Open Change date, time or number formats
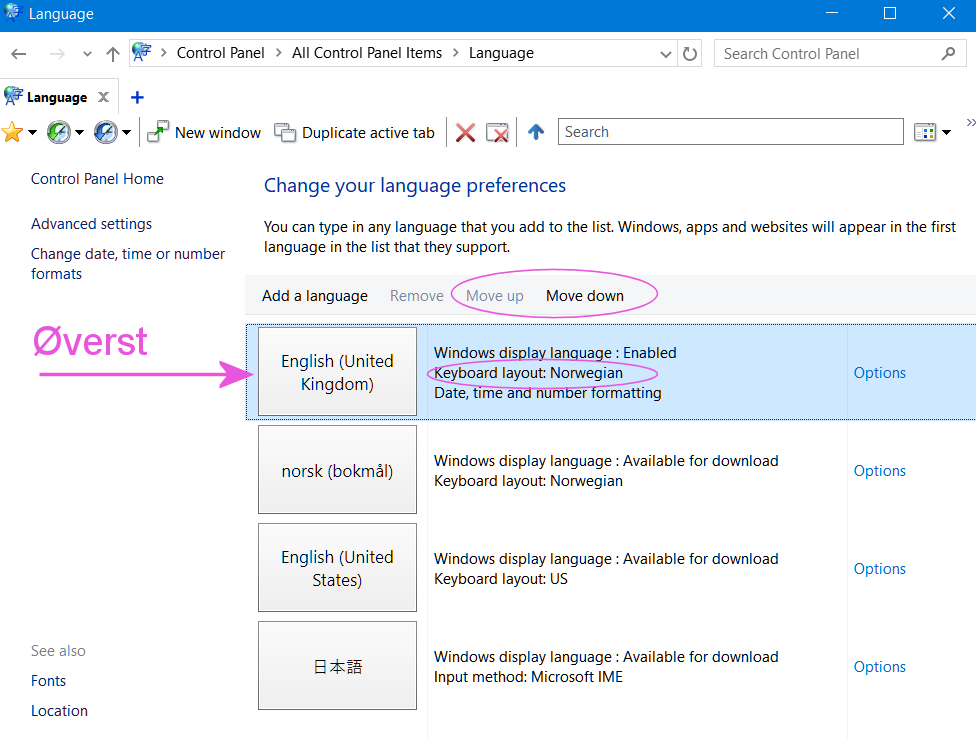 tap(128, 264)
